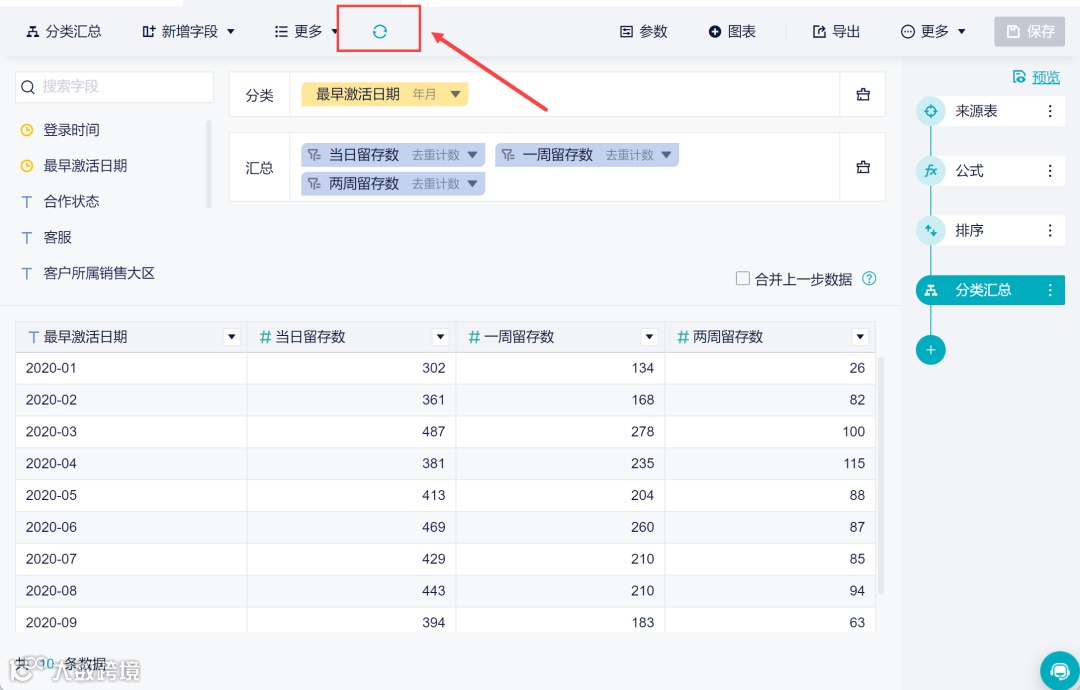Click the 图表 (chart) icon
Screen dimensions: 1080x690
pyautogui.click(x=732, y=31)
